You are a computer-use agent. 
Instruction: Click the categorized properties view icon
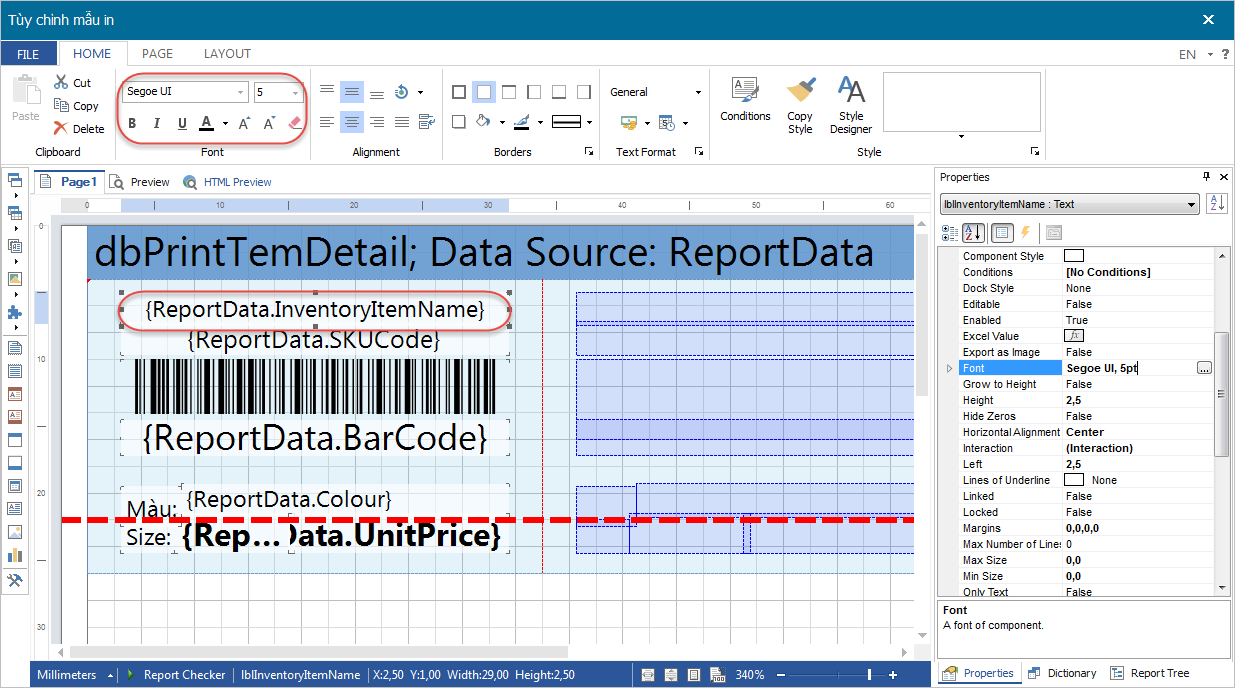(x=950, y=233)
